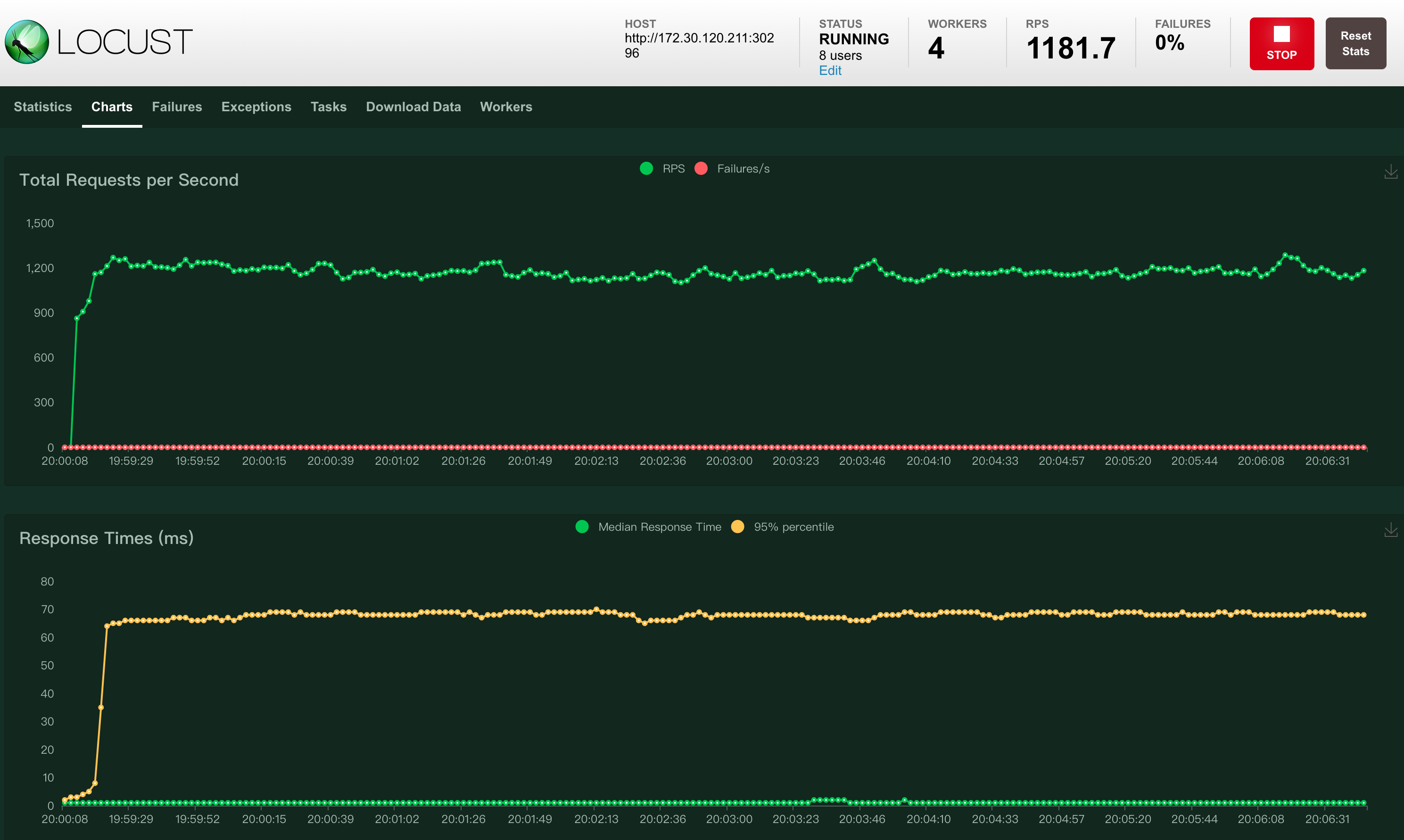The height and width of the screenshot is (840, 1404).
Task: Click the Total Requests per Second title
Action: pyautogui.click(x=129, y=180)
